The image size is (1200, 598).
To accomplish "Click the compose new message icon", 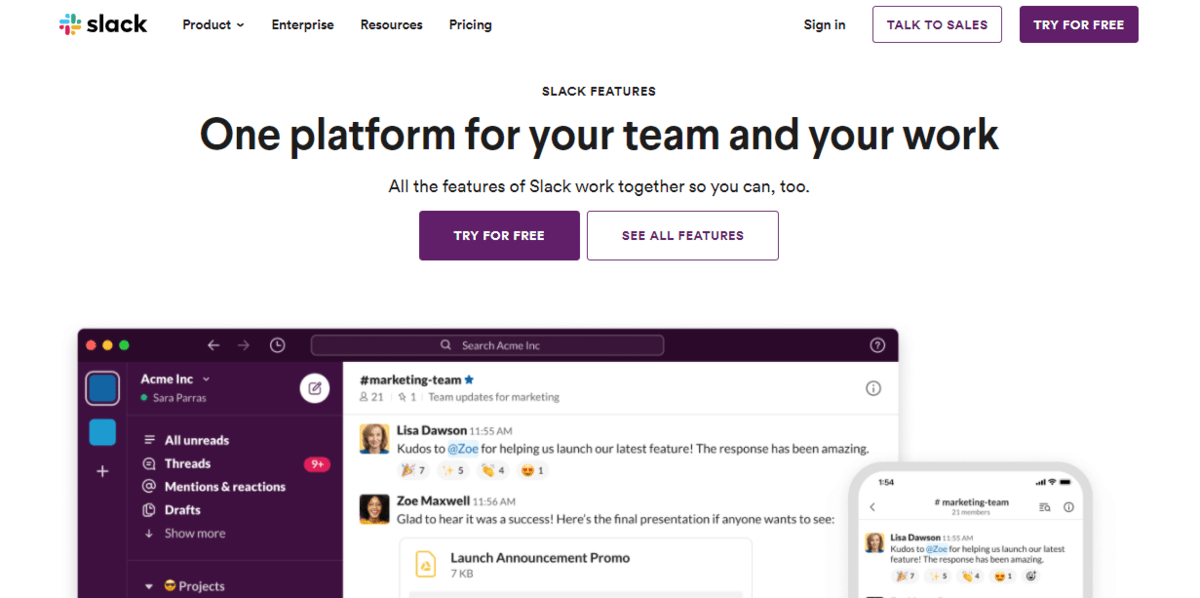I will coord(315,388).
